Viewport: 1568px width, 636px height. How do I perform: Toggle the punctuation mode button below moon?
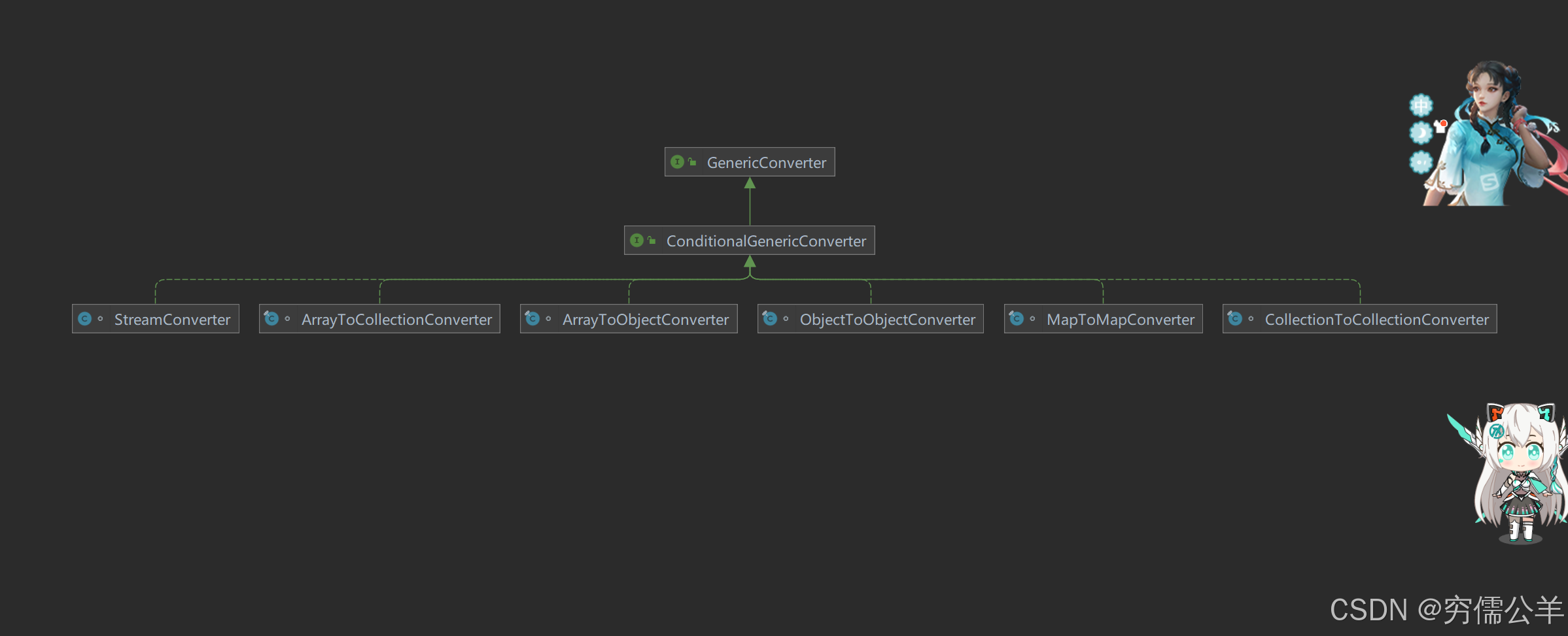[x=1421, y=162]
